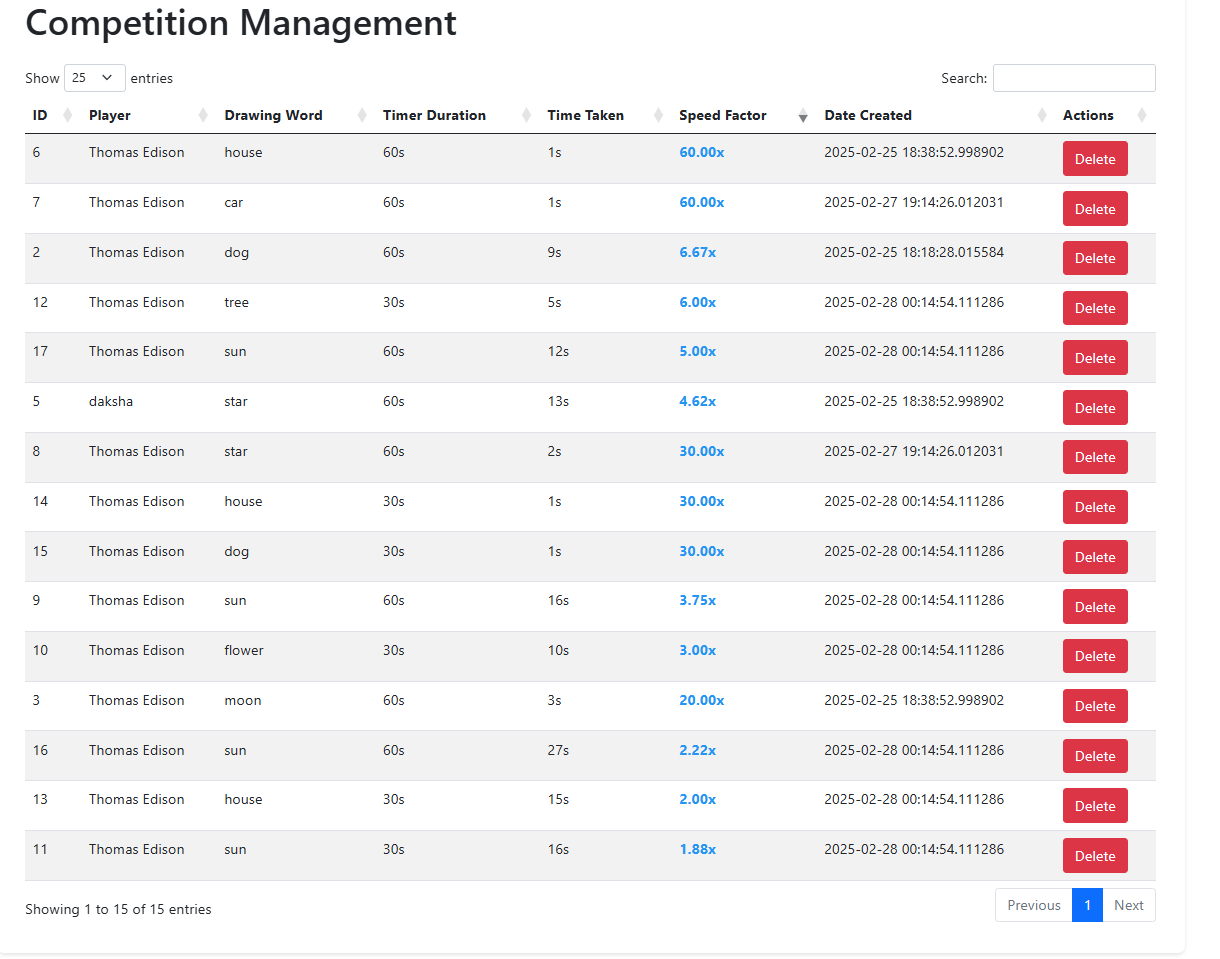Go to the Next page
The image size is (1220, 959).
1128,905
